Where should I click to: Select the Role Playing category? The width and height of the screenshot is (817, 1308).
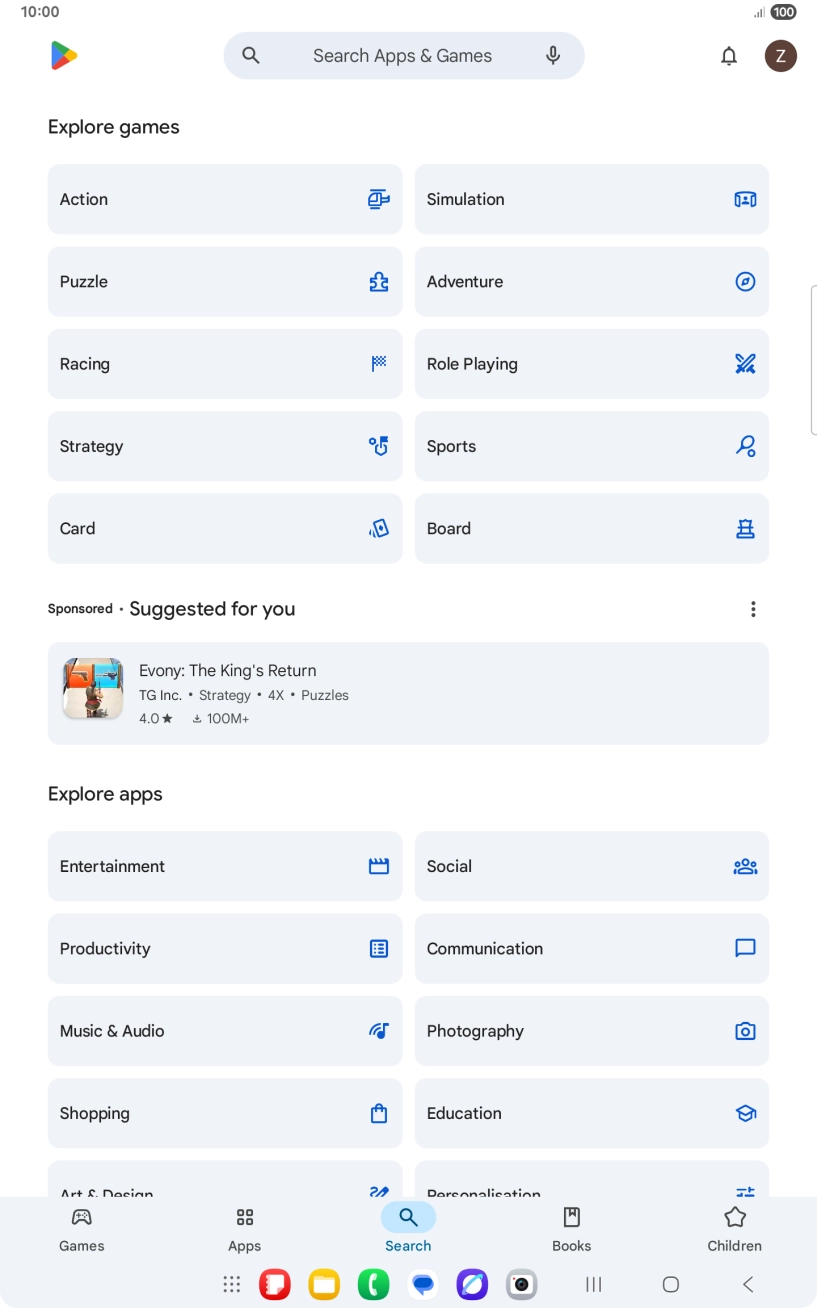coord(591,364)
